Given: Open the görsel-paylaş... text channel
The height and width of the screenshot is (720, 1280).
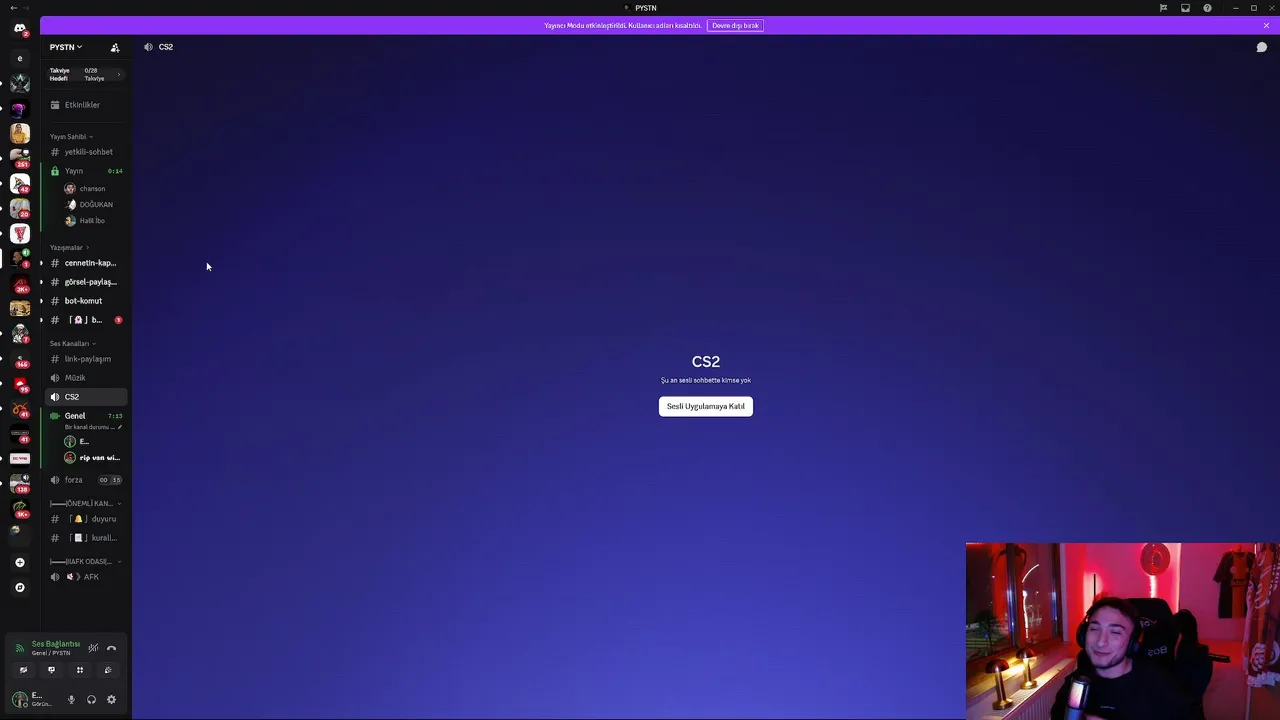Looking at the screenshot, I should click(x=86, y=282).
